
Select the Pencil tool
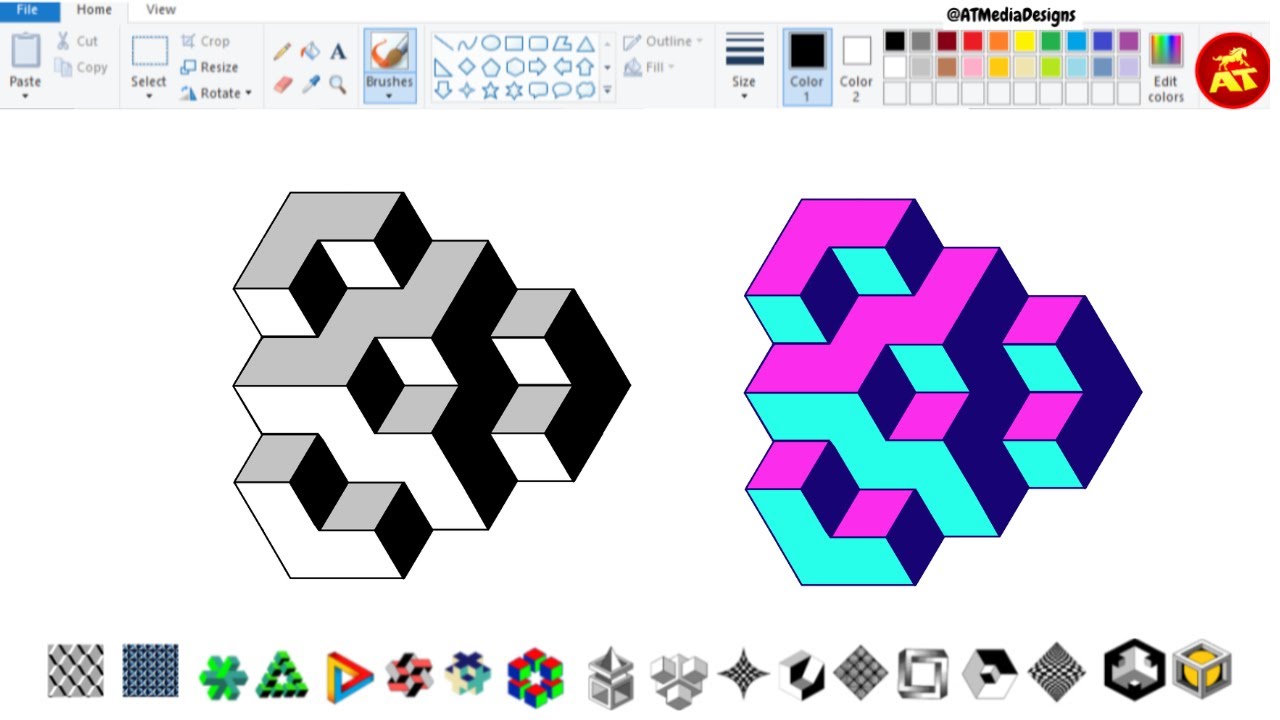pyautogui.click(x=283, y=51)
